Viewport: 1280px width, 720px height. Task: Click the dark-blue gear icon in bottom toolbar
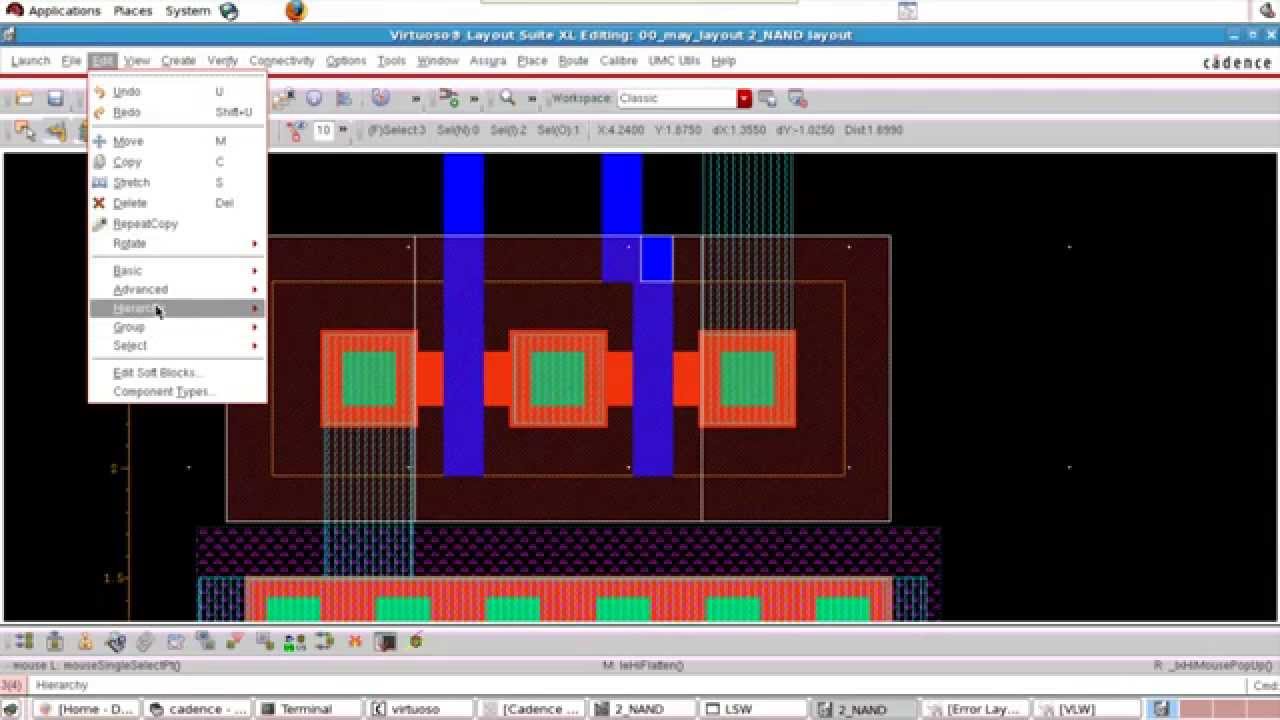pos(115,641)
